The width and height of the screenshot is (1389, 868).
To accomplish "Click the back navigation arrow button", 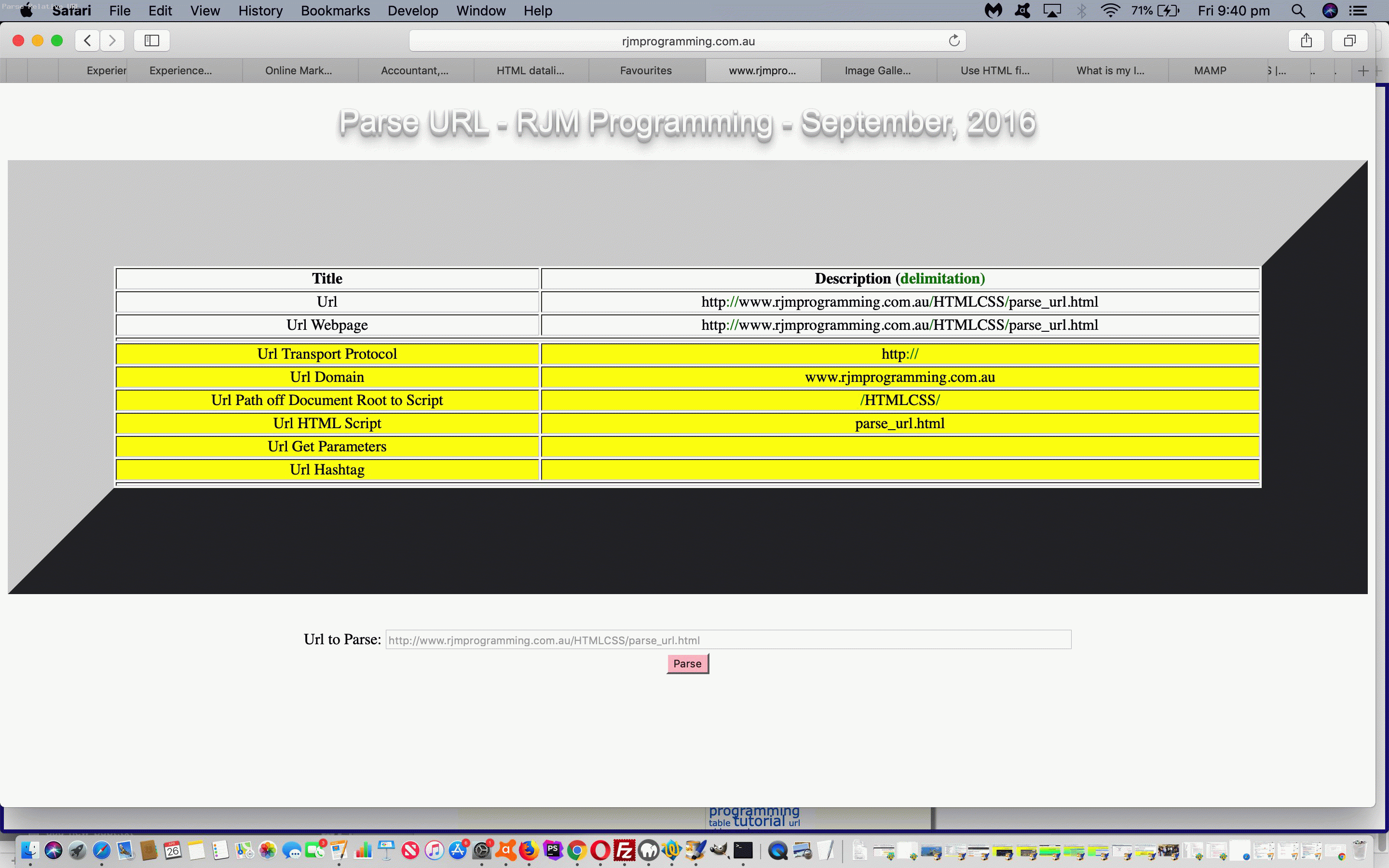I will (87, 40).
